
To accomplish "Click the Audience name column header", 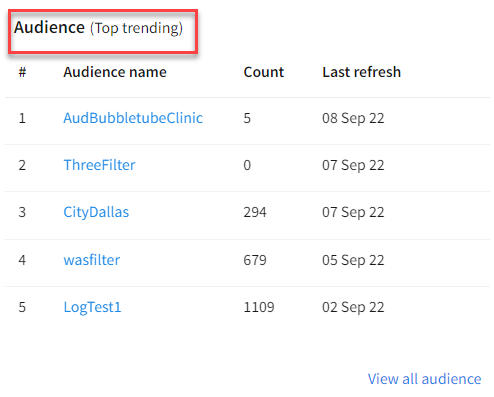I will pos(115,72).
